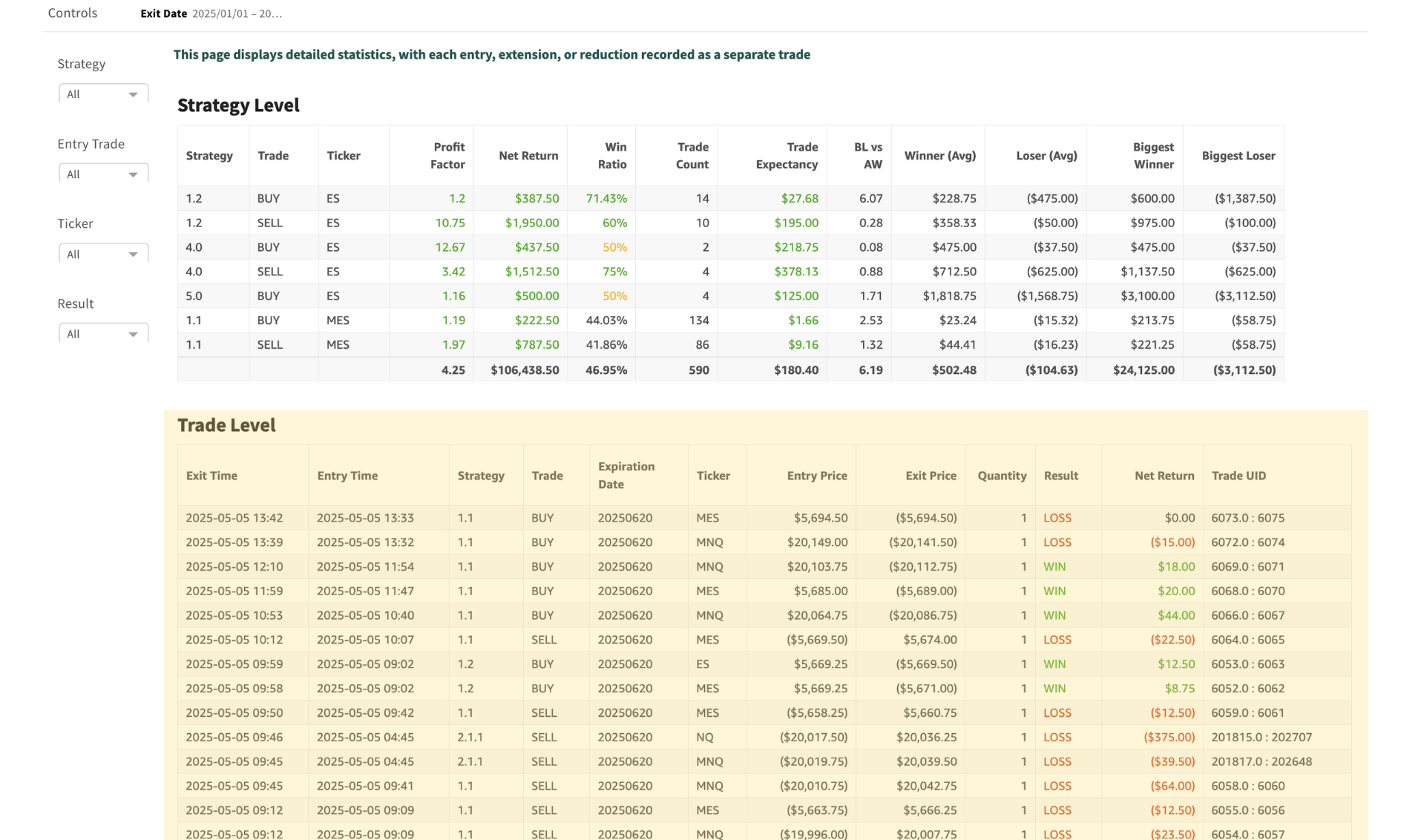Expand the Entry Trade filter dropdown
Screen dimensions: 1401x840
tap(103, 174)
